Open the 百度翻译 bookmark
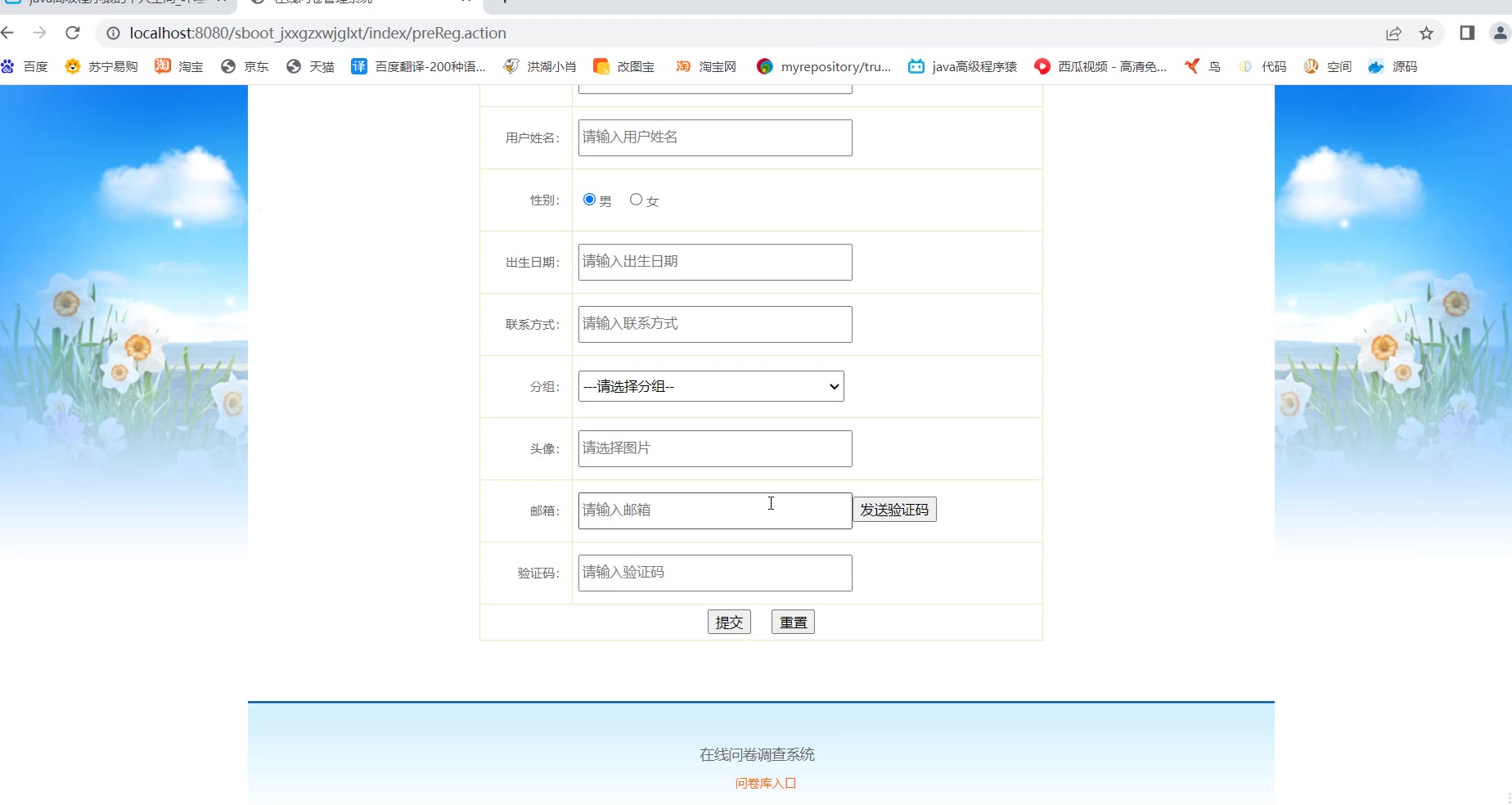Viewport: 1512px width, 805px height. coord(418,66)
